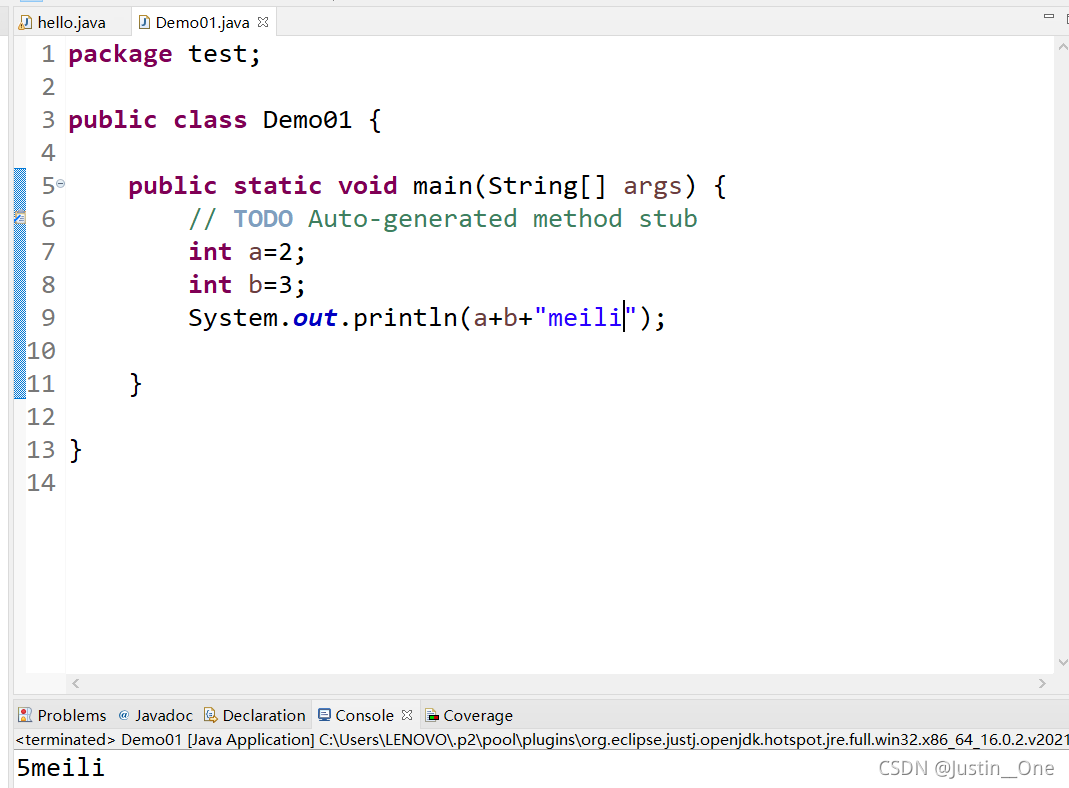
Task: Open the Coverage view tab
Action: 469,715
